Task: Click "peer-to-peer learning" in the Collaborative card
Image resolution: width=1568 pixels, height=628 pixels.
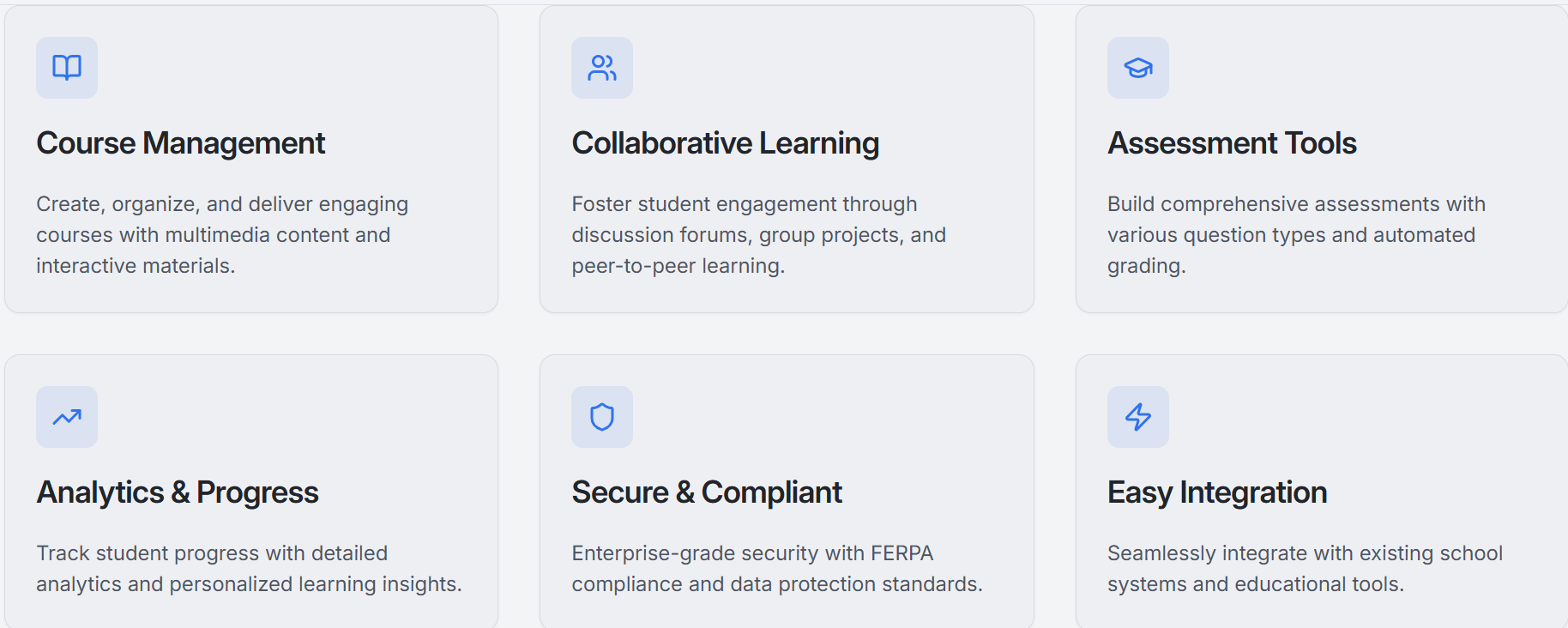Action: click(678, 266)
